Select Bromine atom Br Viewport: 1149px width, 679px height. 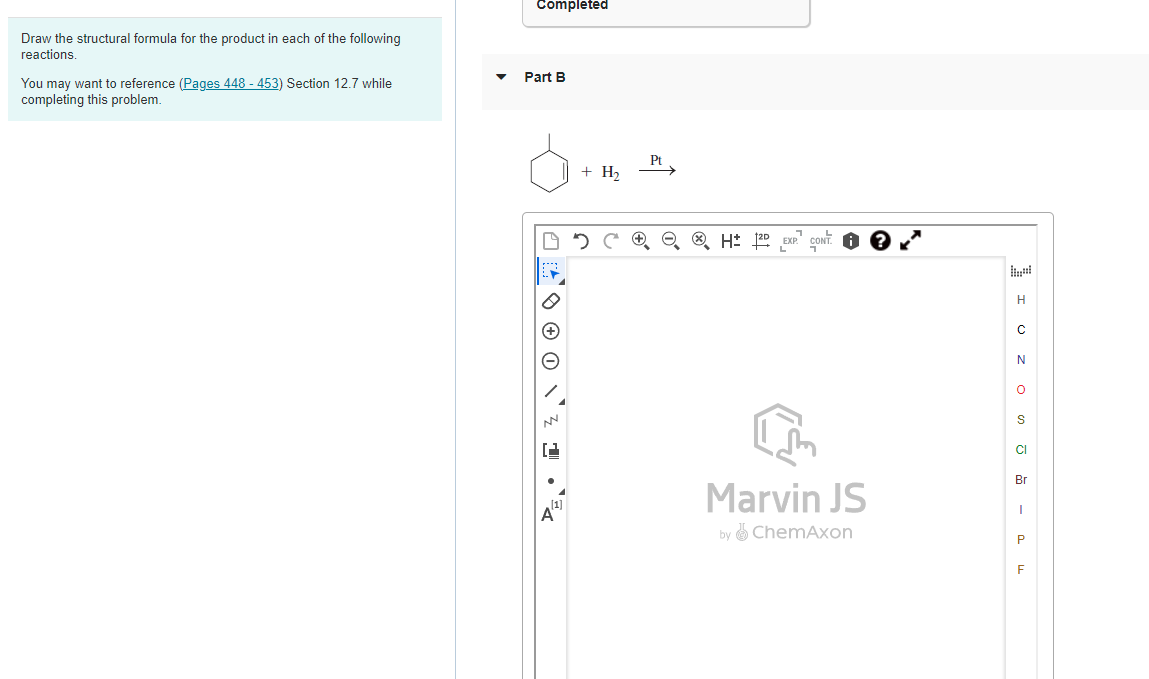click(1021, 481)
